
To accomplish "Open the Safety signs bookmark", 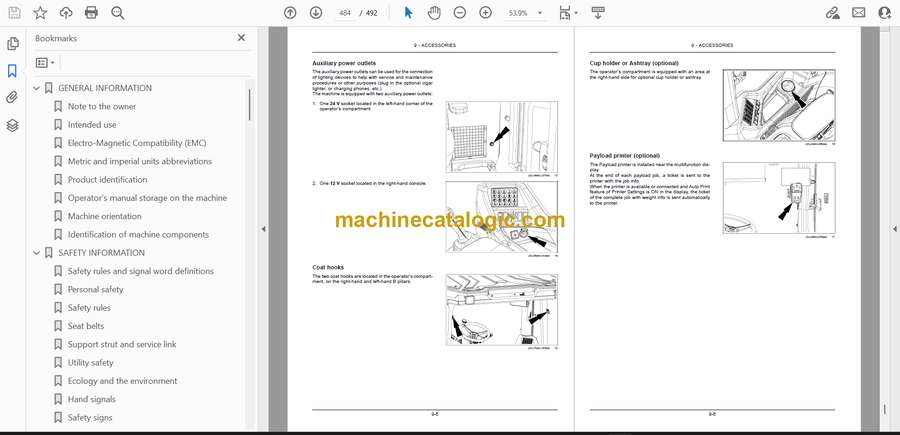I will pyautogui.click(x=90, y=418).
